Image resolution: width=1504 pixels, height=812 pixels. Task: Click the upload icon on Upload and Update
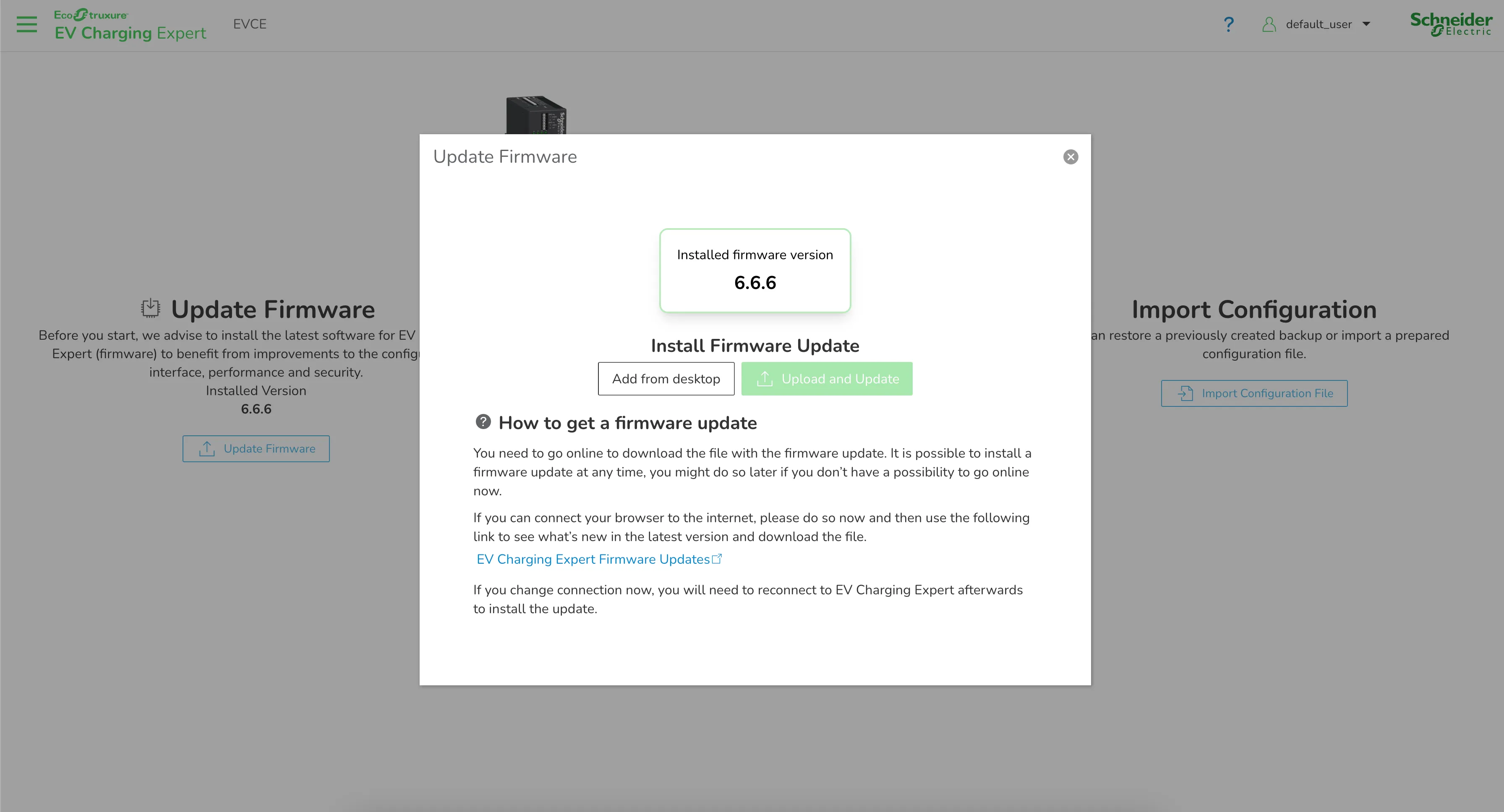(764, 379)
